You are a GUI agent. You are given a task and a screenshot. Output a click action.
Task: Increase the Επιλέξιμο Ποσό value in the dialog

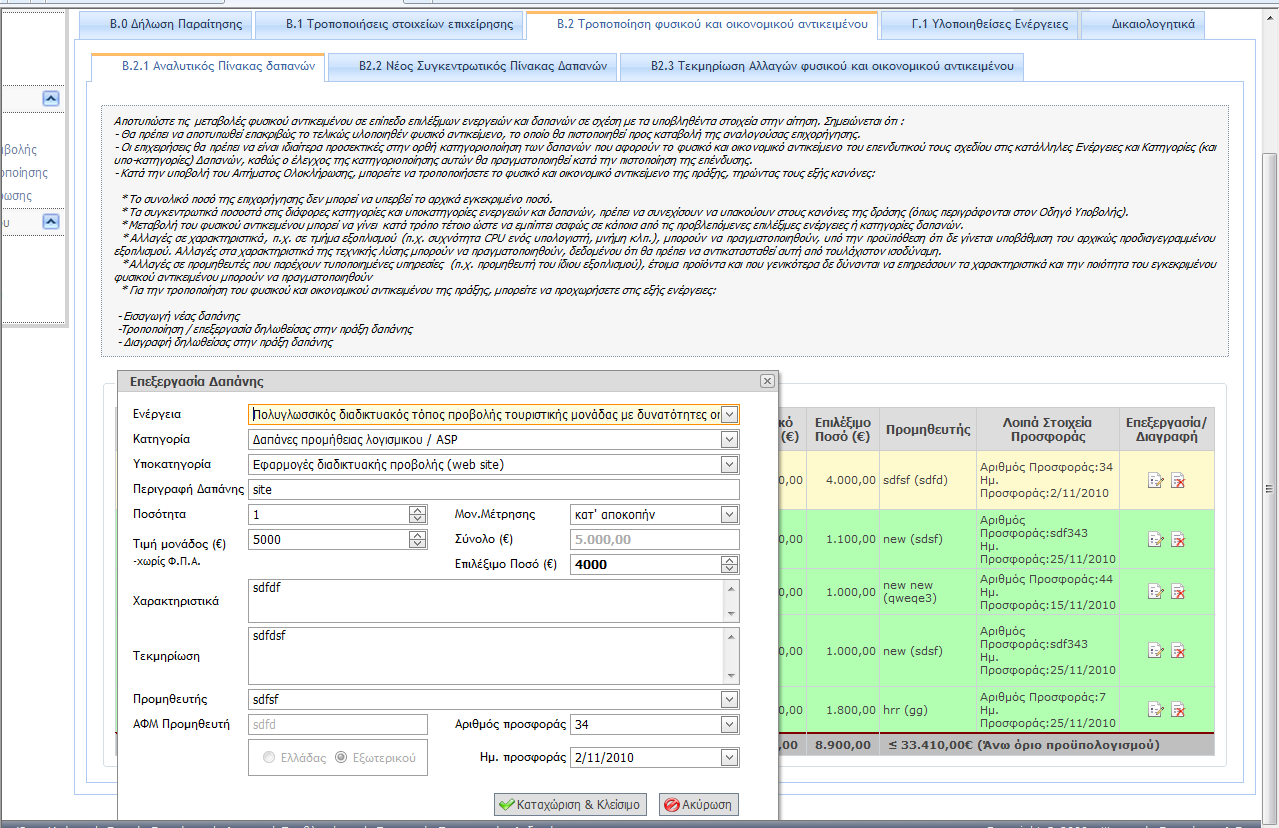[x=731, y=560]
